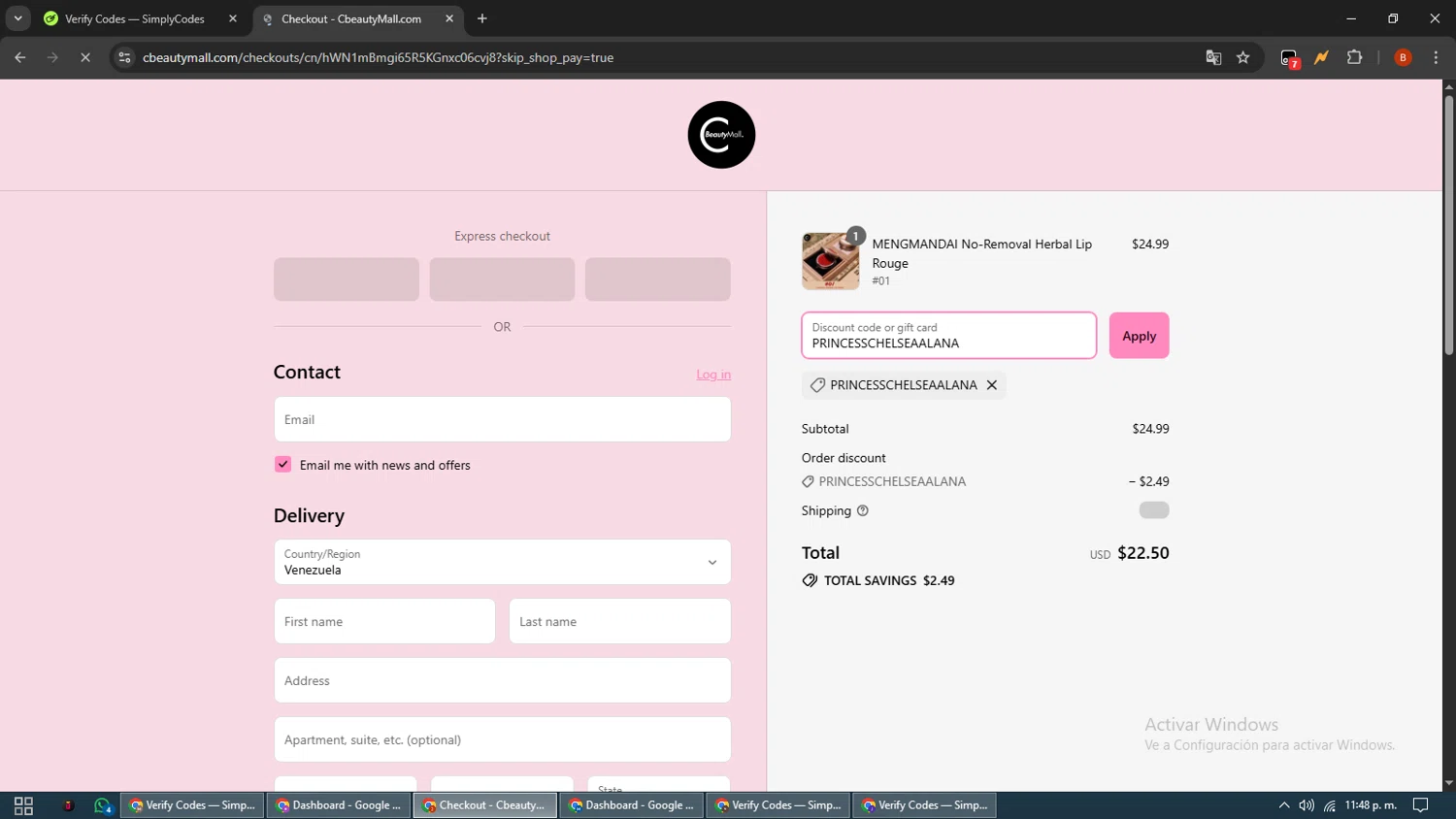
Task: Switch to Checkout - Cbeauty taskbar window
Action: [x=485, y=805]
